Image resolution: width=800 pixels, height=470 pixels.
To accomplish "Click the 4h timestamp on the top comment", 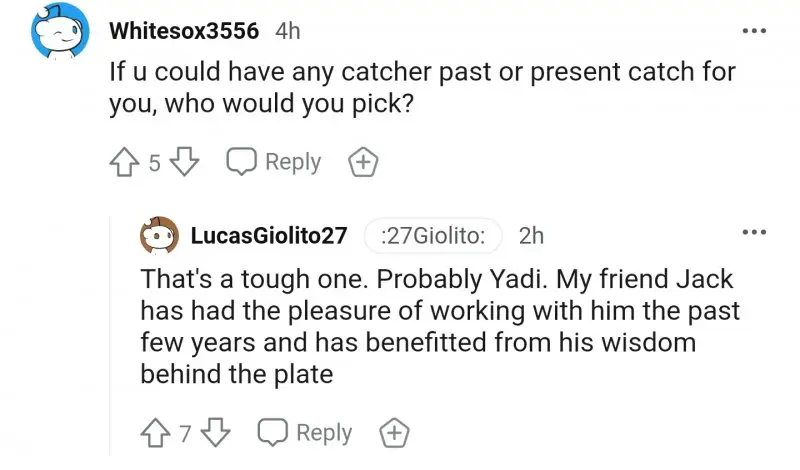I will click(x=287, y=31).
